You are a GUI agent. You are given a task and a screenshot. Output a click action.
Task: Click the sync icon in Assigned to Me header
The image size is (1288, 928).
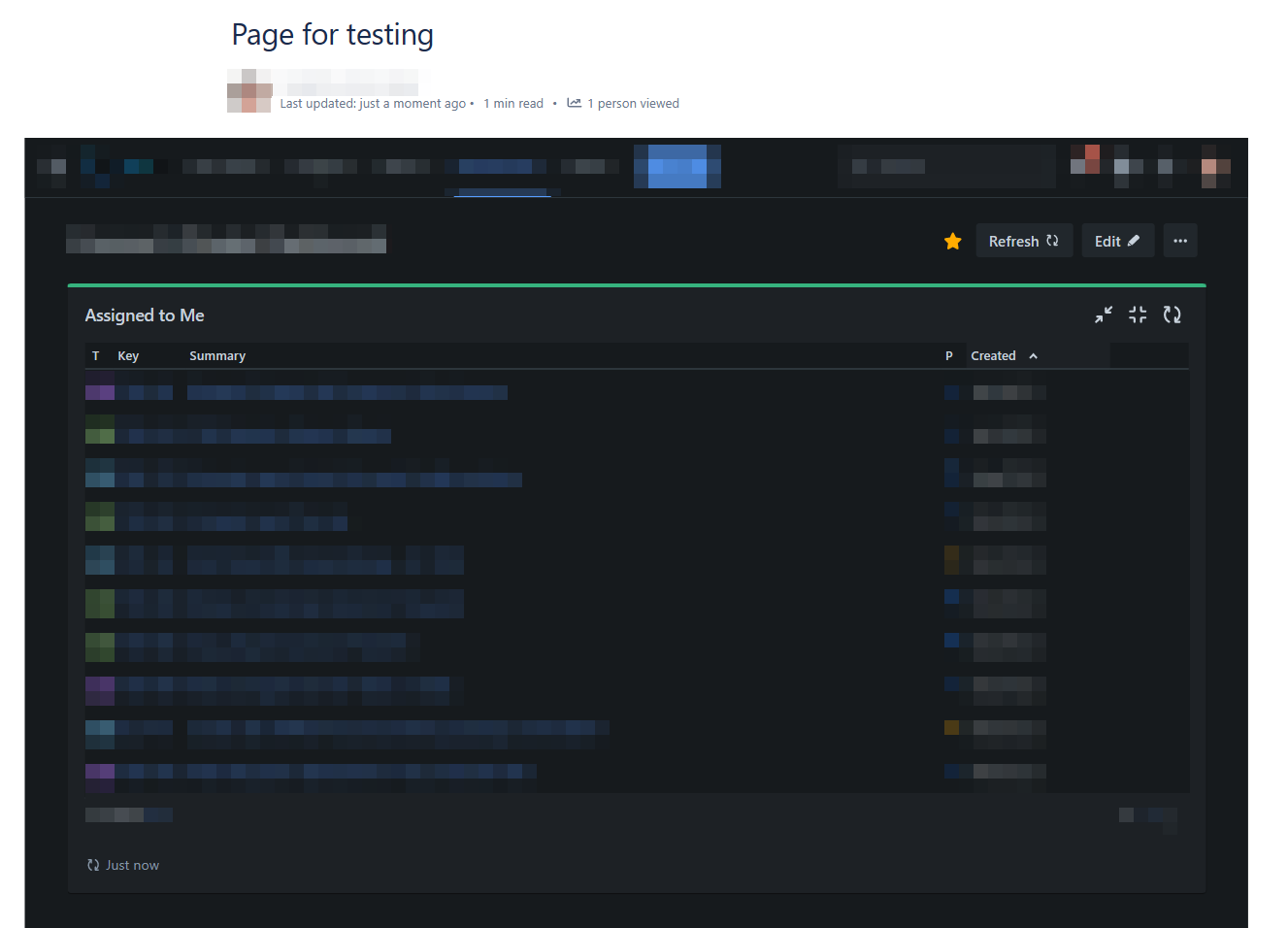(1172, 315)
